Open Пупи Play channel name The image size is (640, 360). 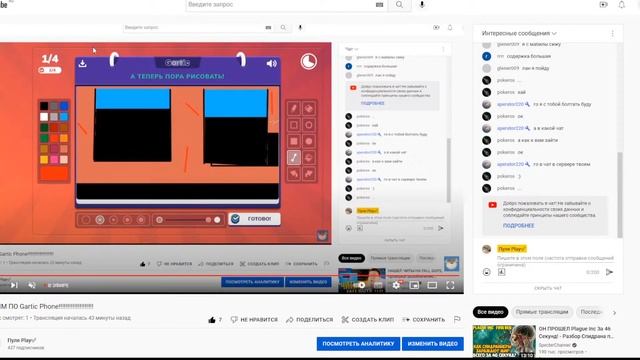tap(22, 340)
